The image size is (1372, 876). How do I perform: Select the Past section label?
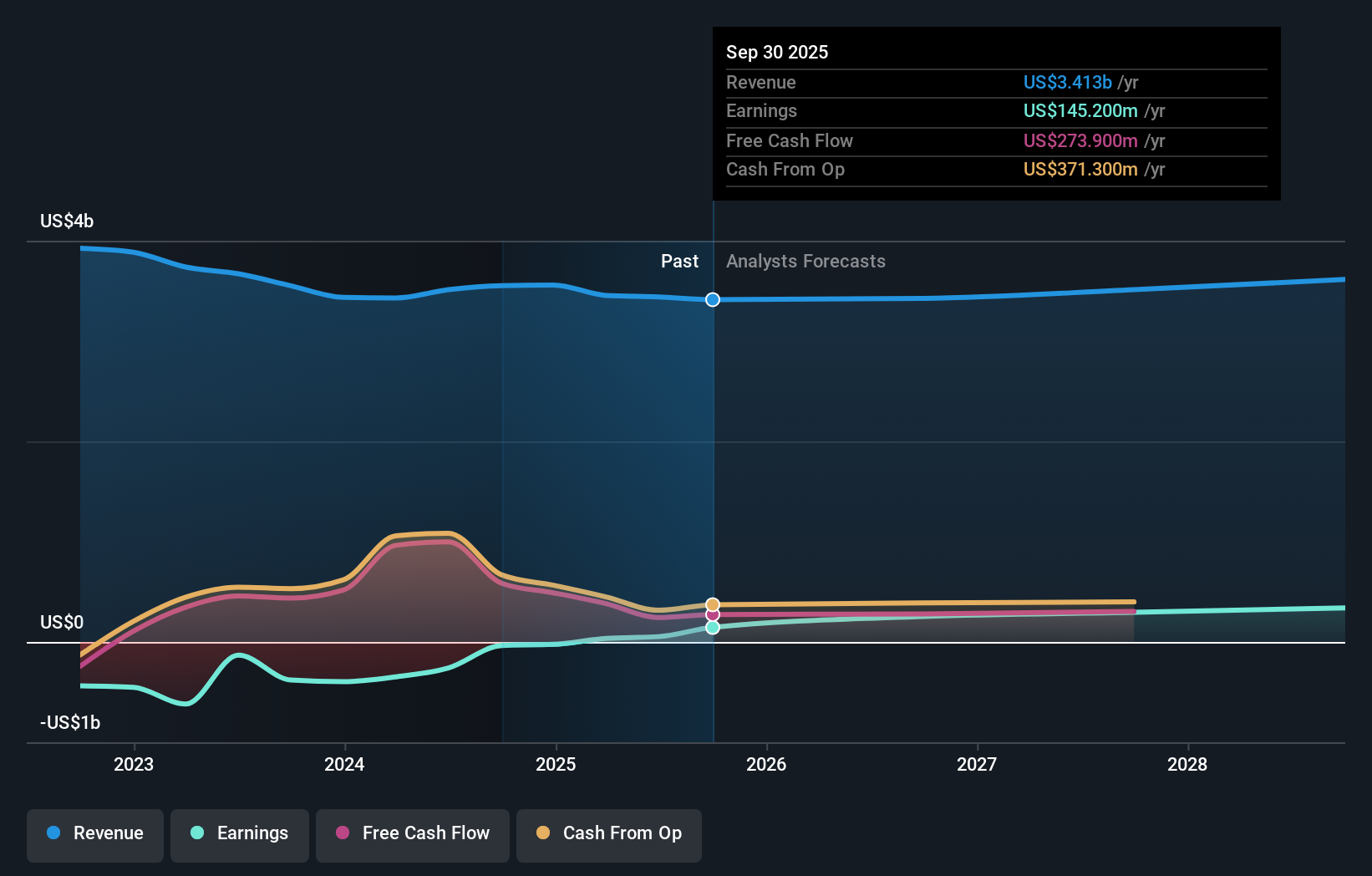pos(679,261)
